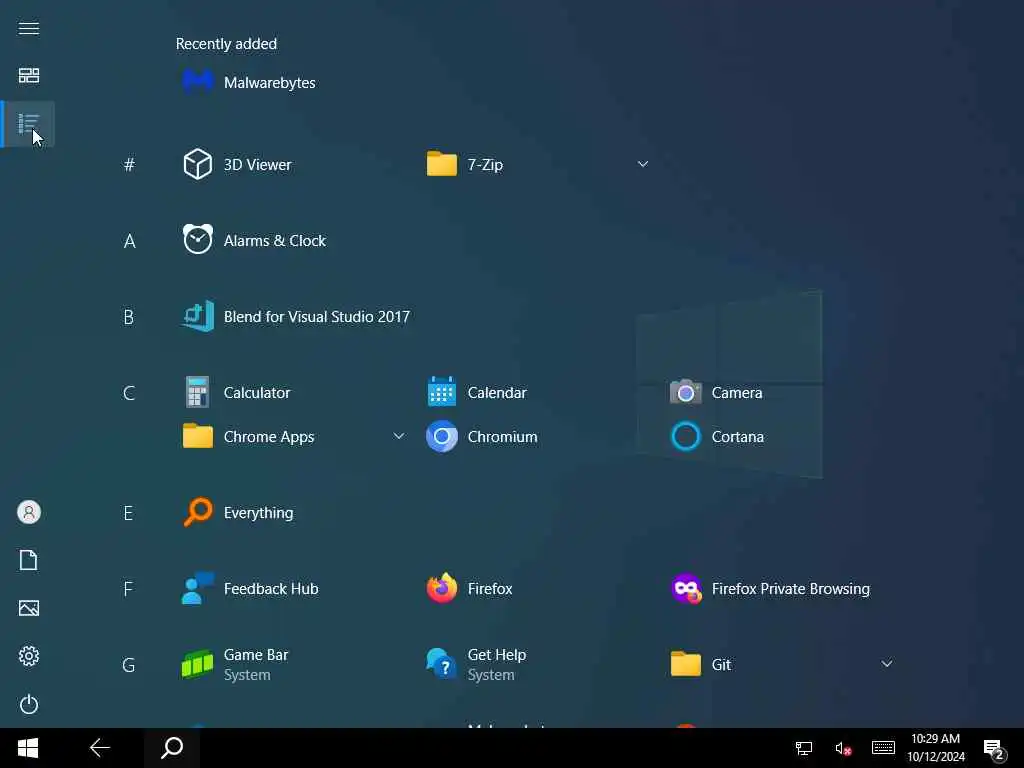Open the user account icon

coord(29,512)
